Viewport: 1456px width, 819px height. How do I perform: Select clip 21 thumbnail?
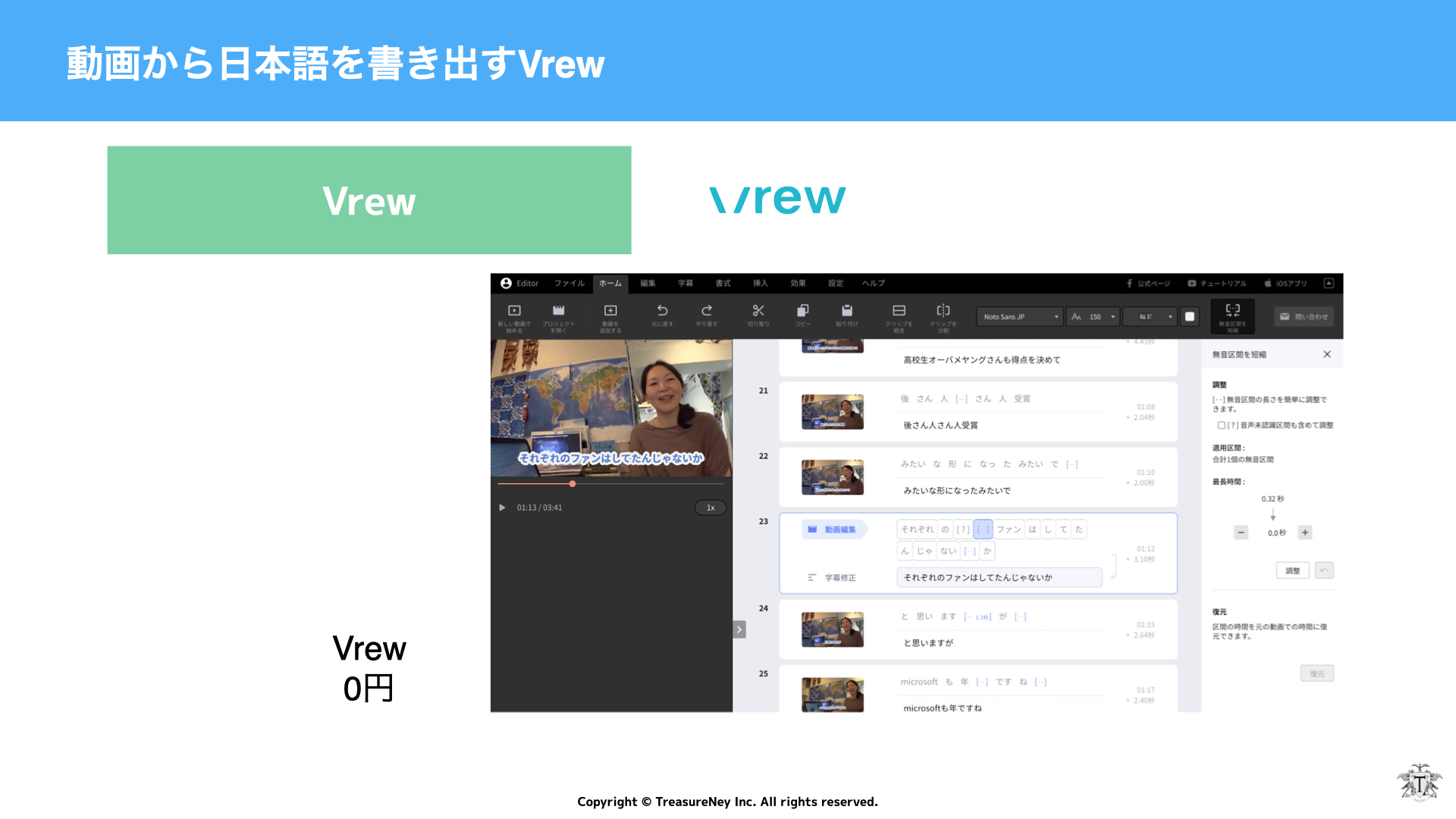tap(833, 412)
